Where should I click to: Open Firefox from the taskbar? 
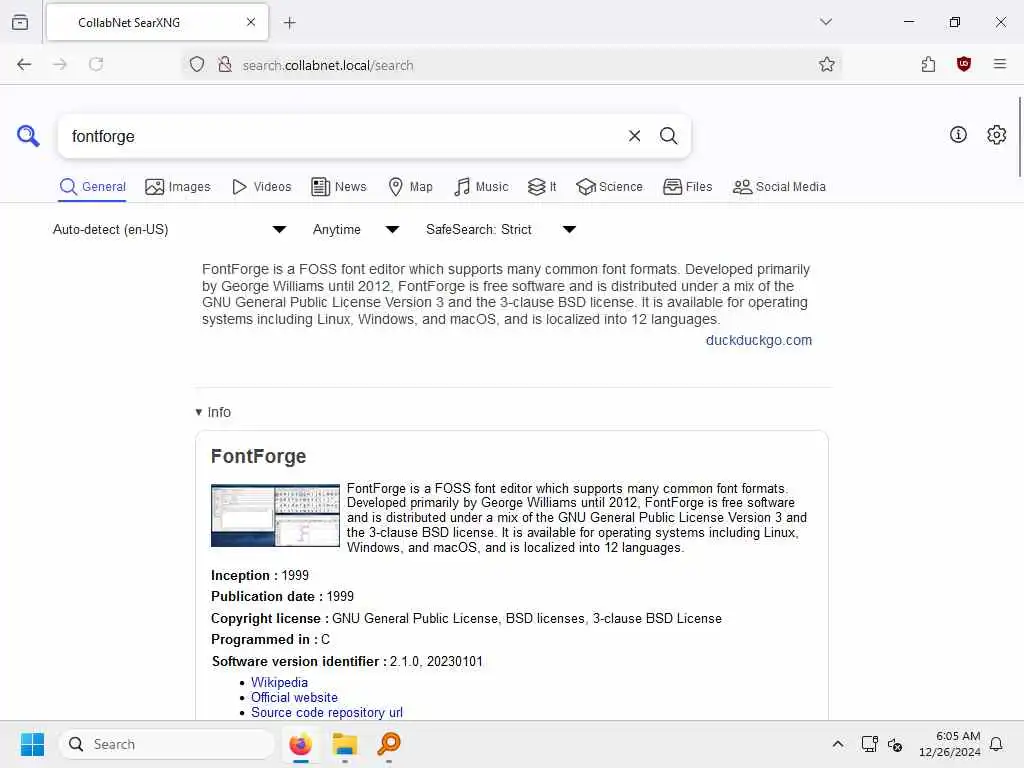tap(300, 744)
